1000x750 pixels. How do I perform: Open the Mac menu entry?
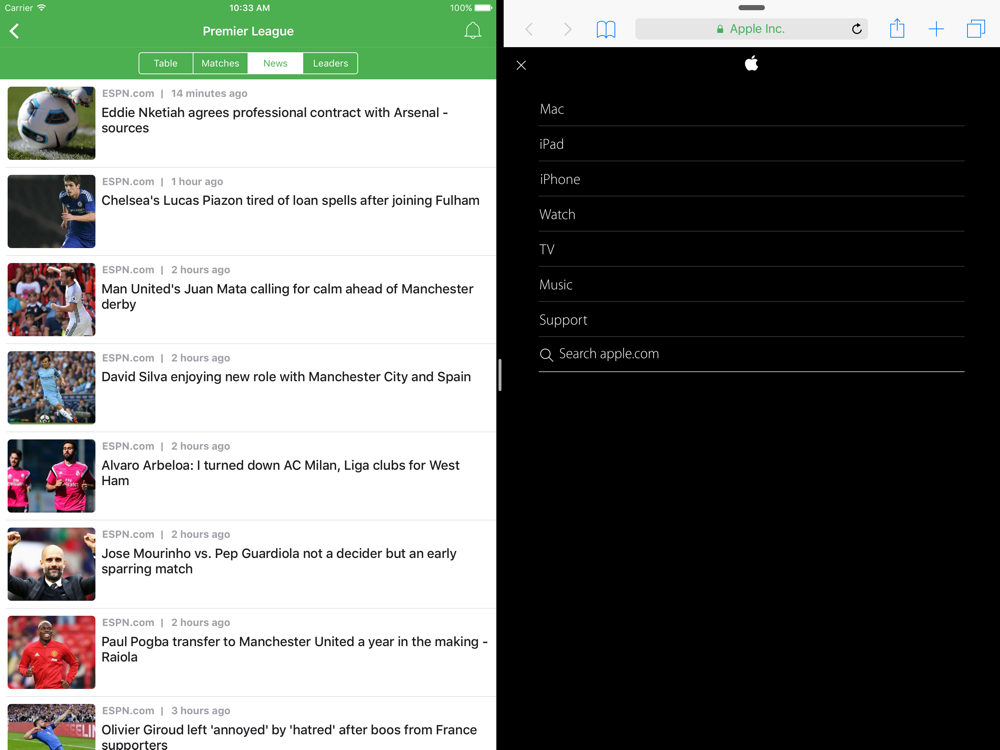tap(751, 109)
